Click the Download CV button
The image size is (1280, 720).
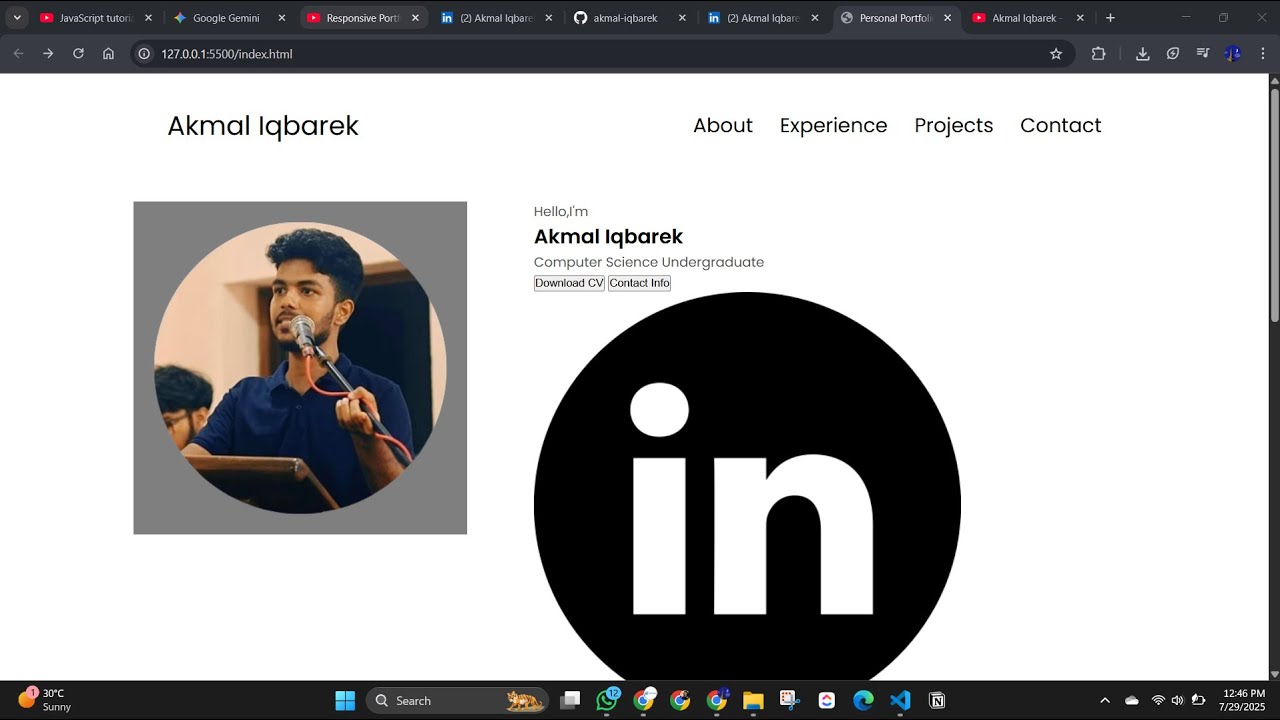pos(569,283)
